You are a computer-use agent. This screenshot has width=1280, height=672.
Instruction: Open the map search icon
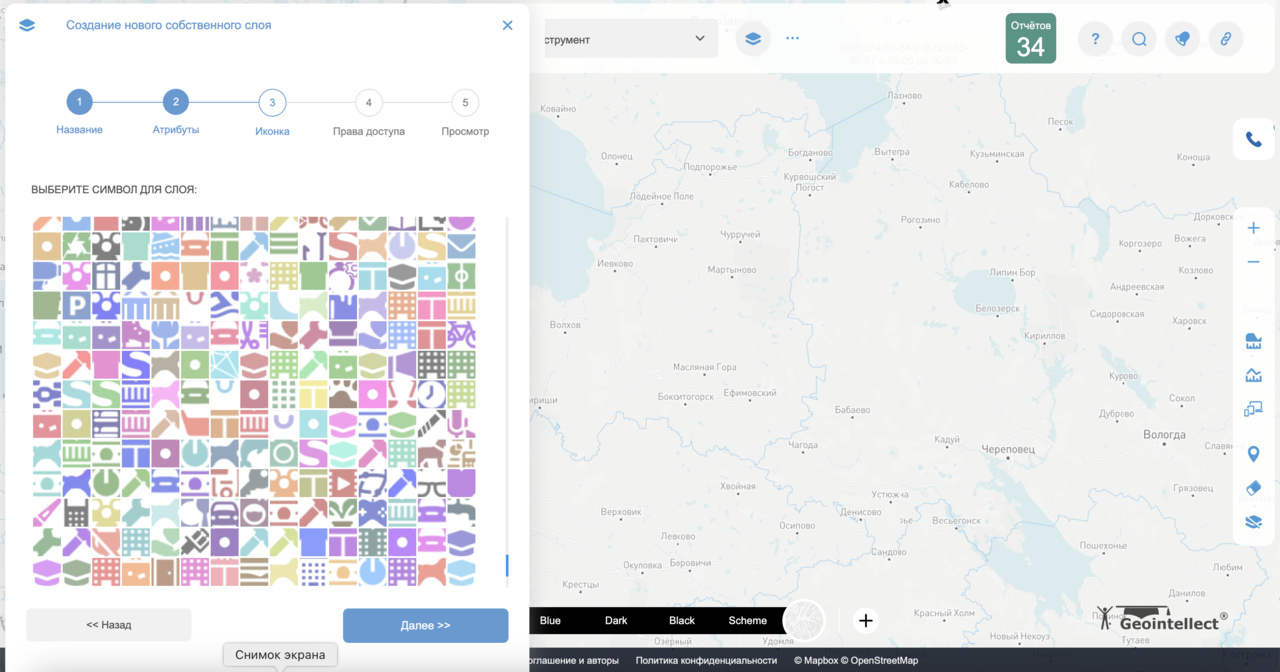[x=1139, y=38]
